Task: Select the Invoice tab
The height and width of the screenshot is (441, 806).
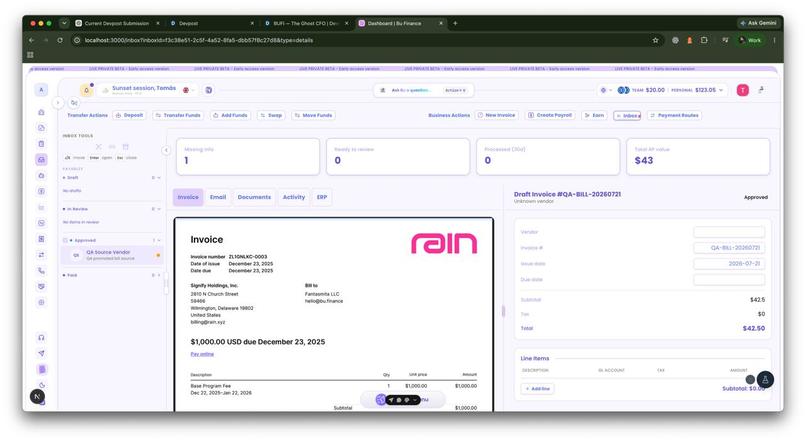Action: coord(188,197)
